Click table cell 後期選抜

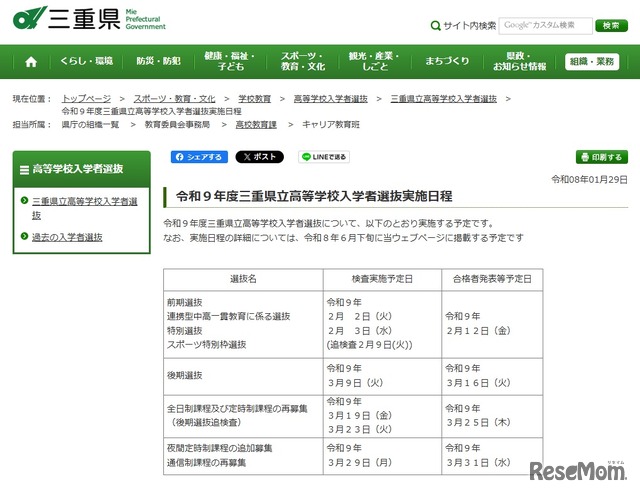click(x=184, y=376)
